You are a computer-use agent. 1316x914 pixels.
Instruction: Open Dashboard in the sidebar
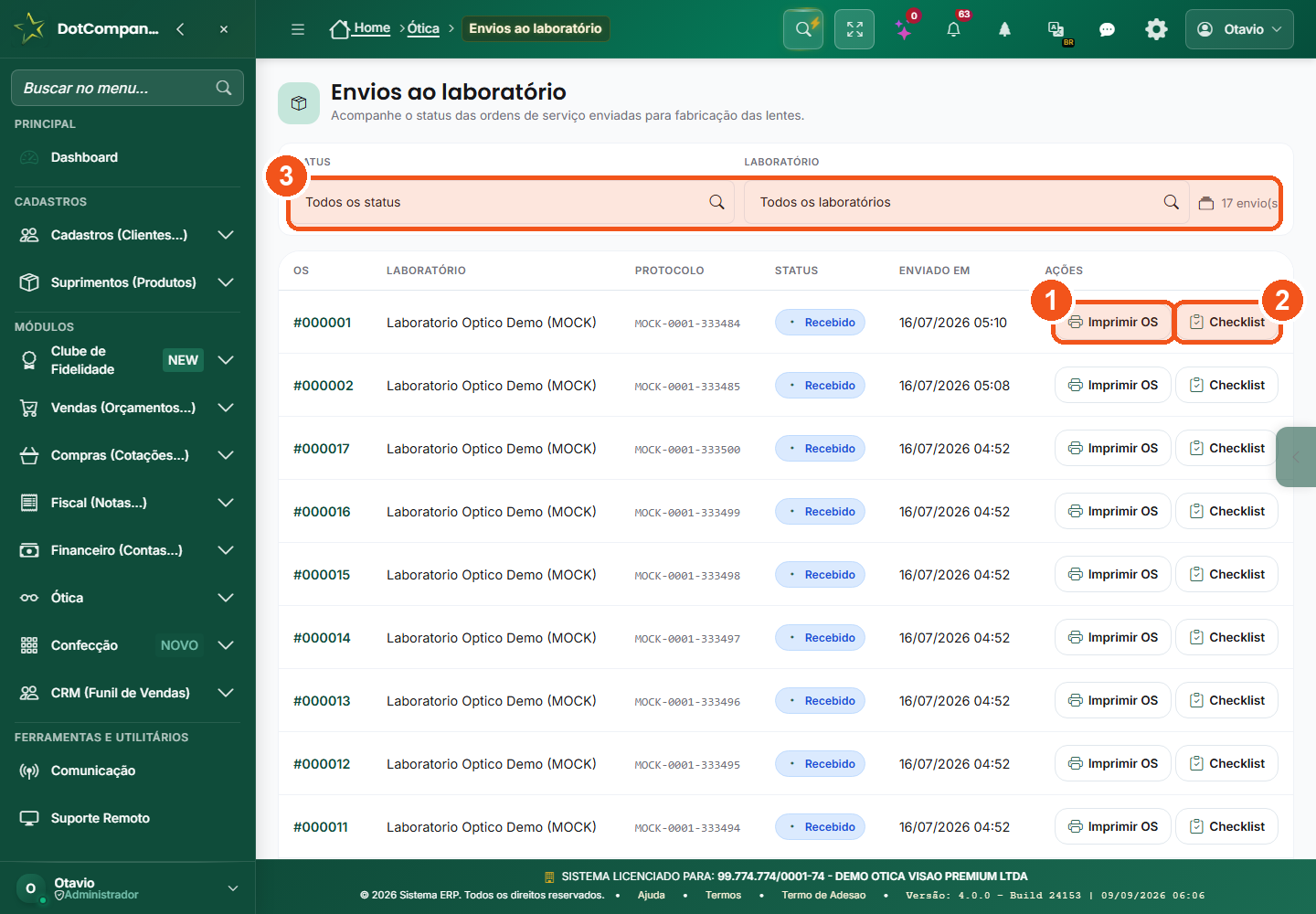[x=127, y=157]
